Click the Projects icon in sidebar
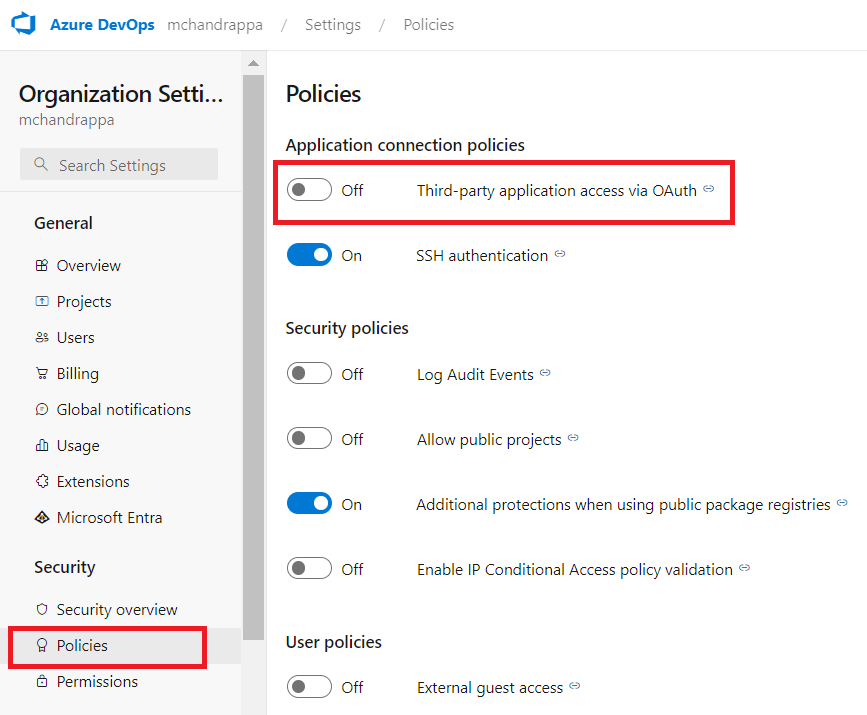 (x=42, y=301)
